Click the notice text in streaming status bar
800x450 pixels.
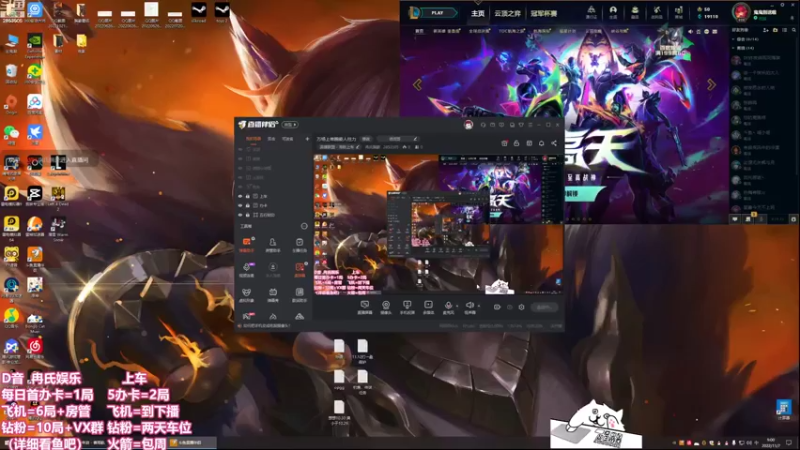pyautogui.click(x=266, y=326)
